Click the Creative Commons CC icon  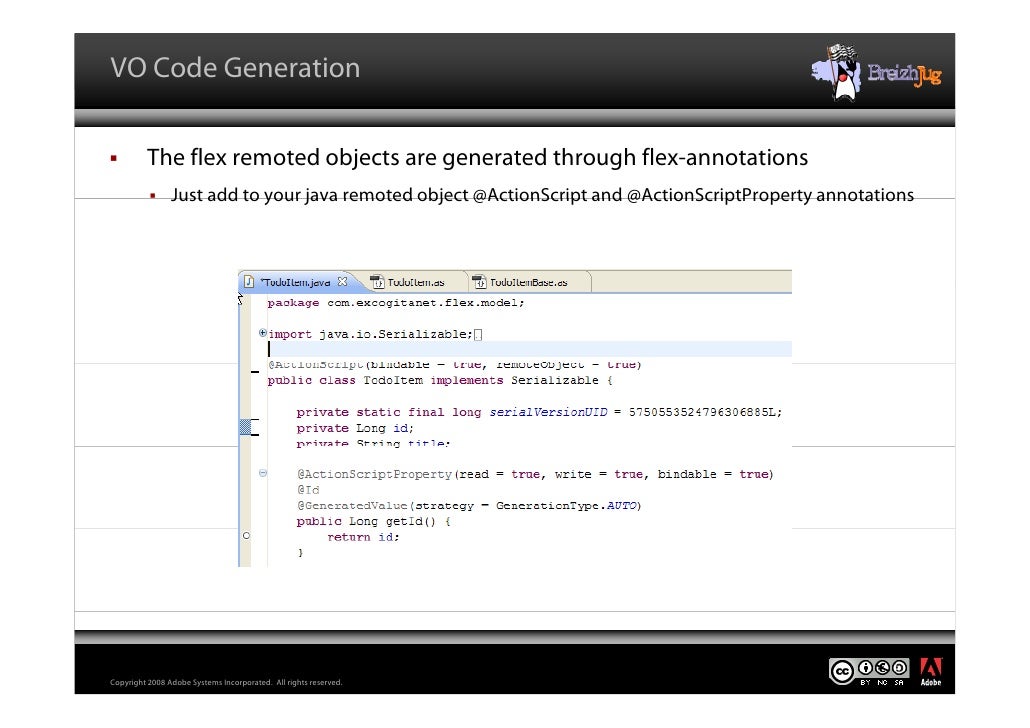coord(844,672)
